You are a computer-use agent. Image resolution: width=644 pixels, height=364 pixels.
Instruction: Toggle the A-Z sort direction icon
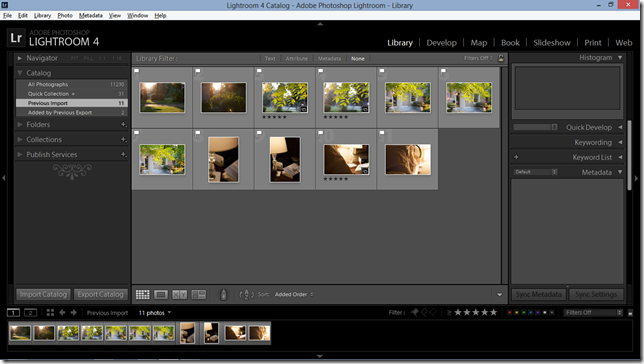click(246, 295)
